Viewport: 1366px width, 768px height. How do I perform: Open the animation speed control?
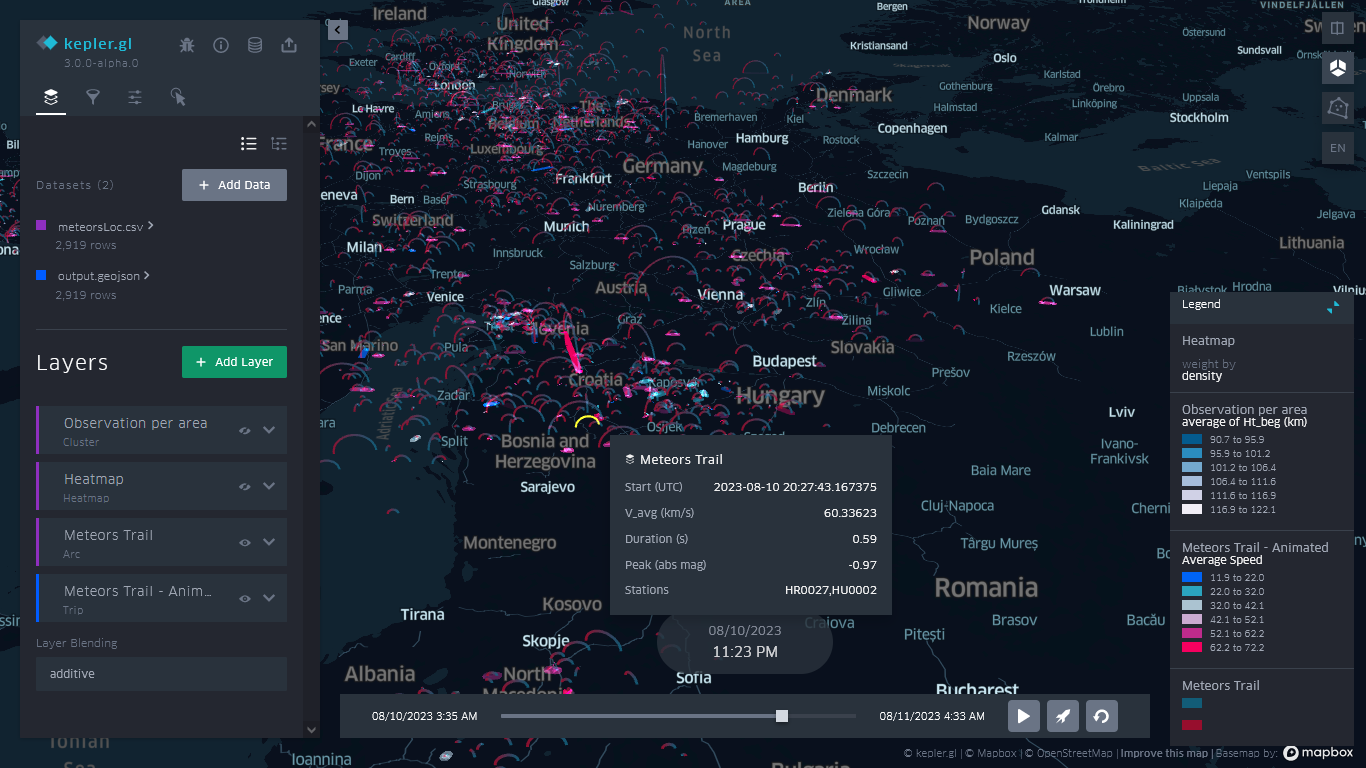(1064, 716)
